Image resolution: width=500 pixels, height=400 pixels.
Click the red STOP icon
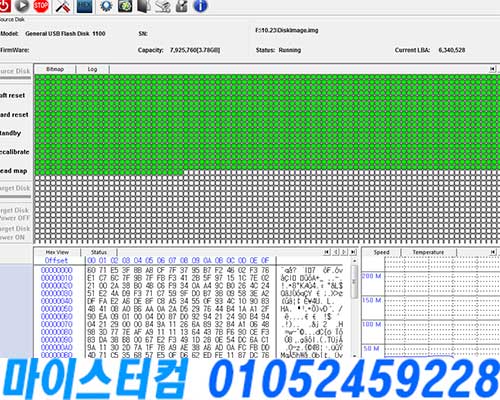41,6
